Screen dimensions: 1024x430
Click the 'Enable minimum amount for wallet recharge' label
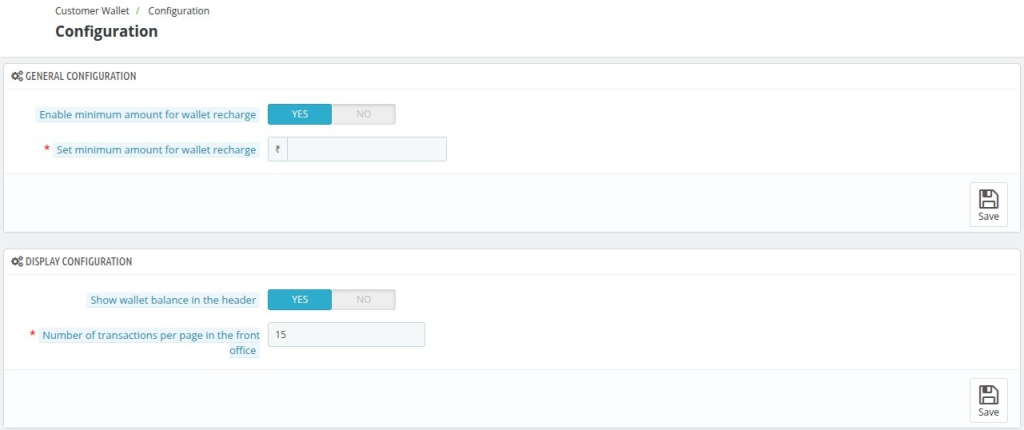coord(148,114)
